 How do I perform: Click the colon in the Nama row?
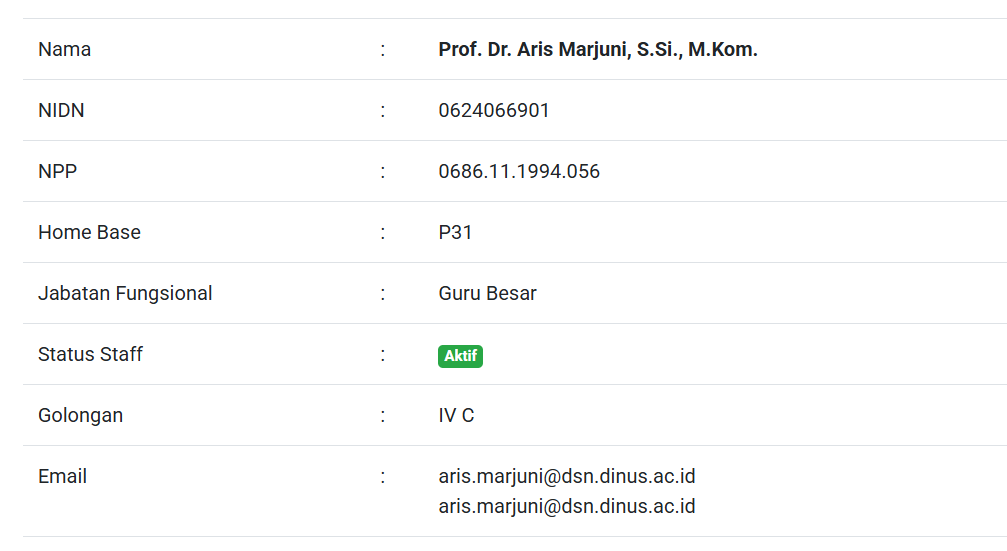tap(382, 49)
